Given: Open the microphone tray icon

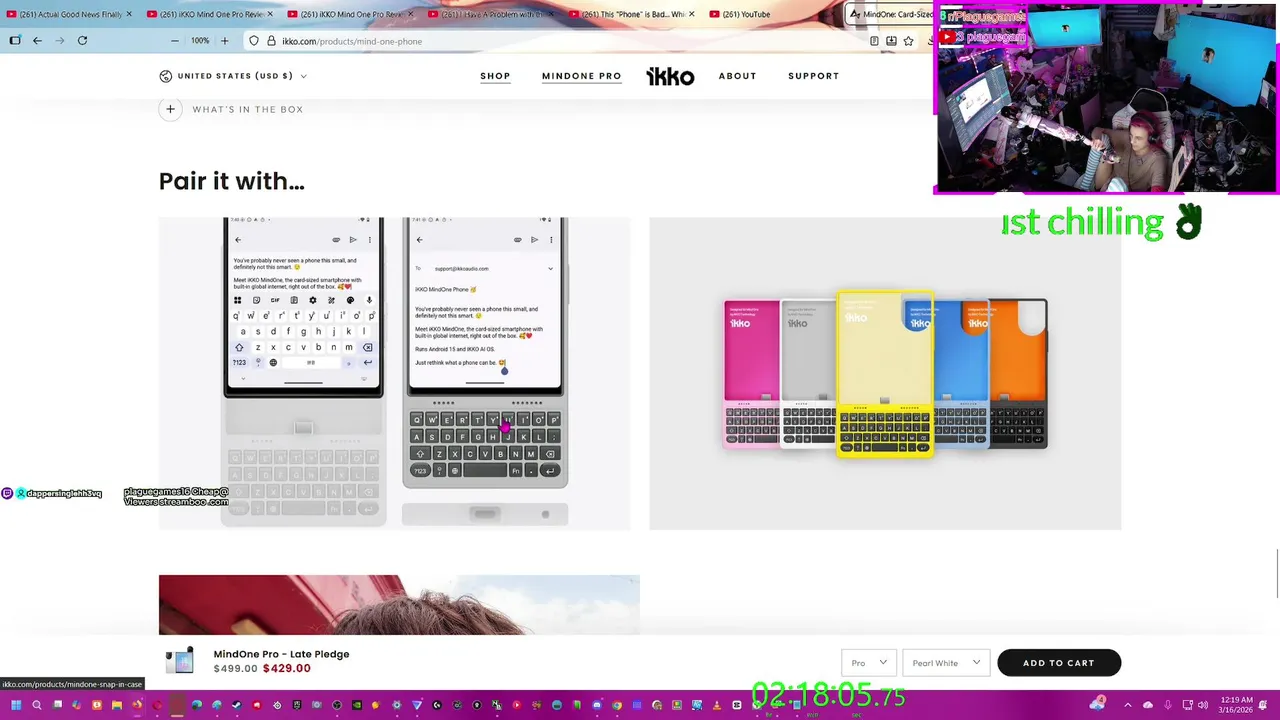Looking at the screenshot, I should coord(1167,705).
